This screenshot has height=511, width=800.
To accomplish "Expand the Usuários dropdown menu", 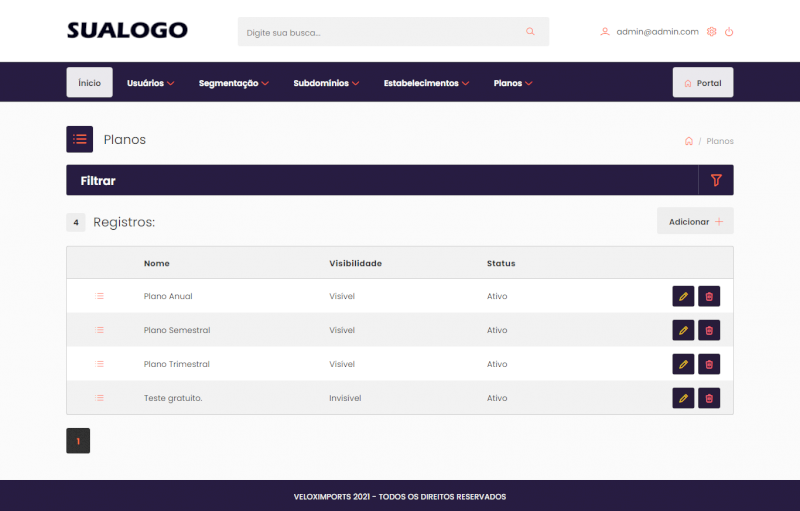I will 150,83.
